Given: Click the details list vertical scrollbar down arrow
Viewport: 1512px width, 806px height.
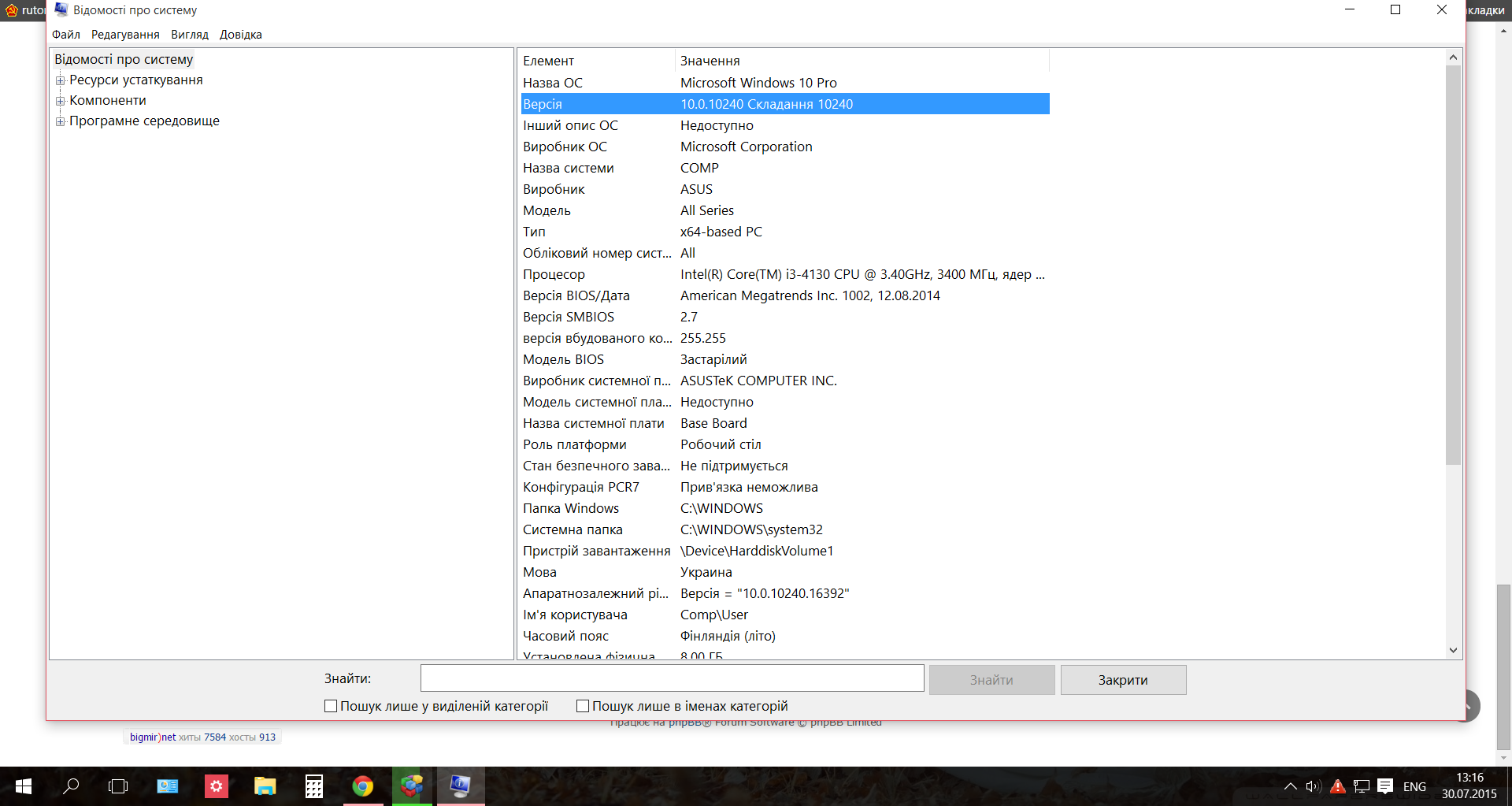Looking at the screenshot, I should coord(1453,651).
